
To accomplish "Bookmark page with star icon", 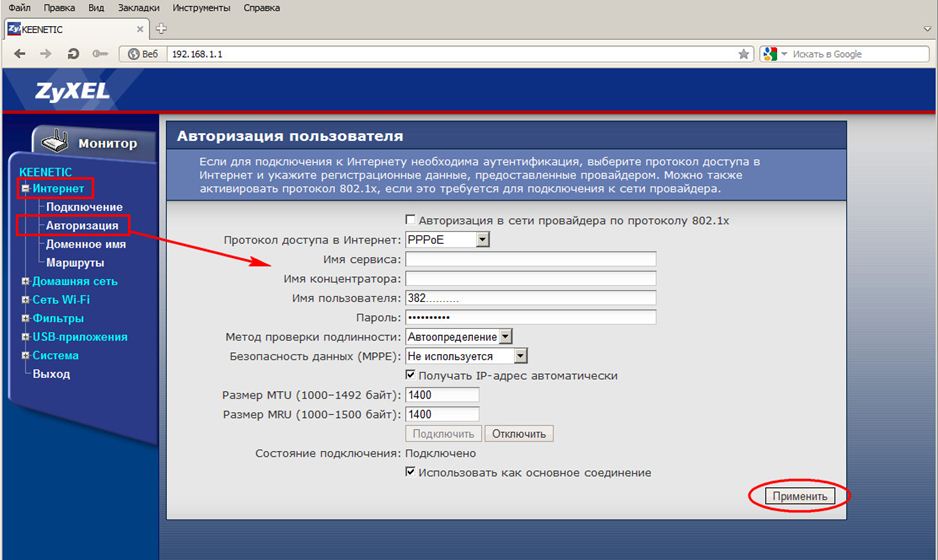I will (x=743, y=53).
